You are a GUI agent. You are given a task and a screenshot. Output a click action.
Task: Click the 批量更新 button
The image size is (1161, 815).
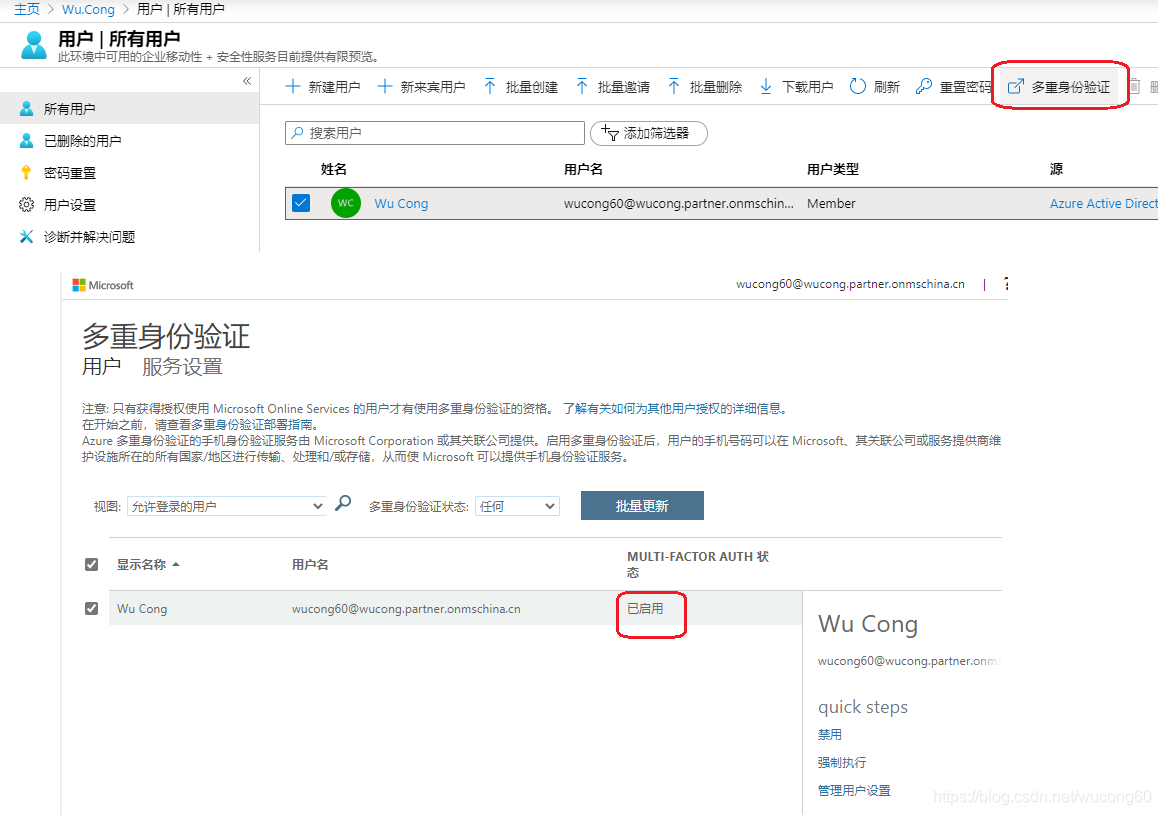click(642, 506)
